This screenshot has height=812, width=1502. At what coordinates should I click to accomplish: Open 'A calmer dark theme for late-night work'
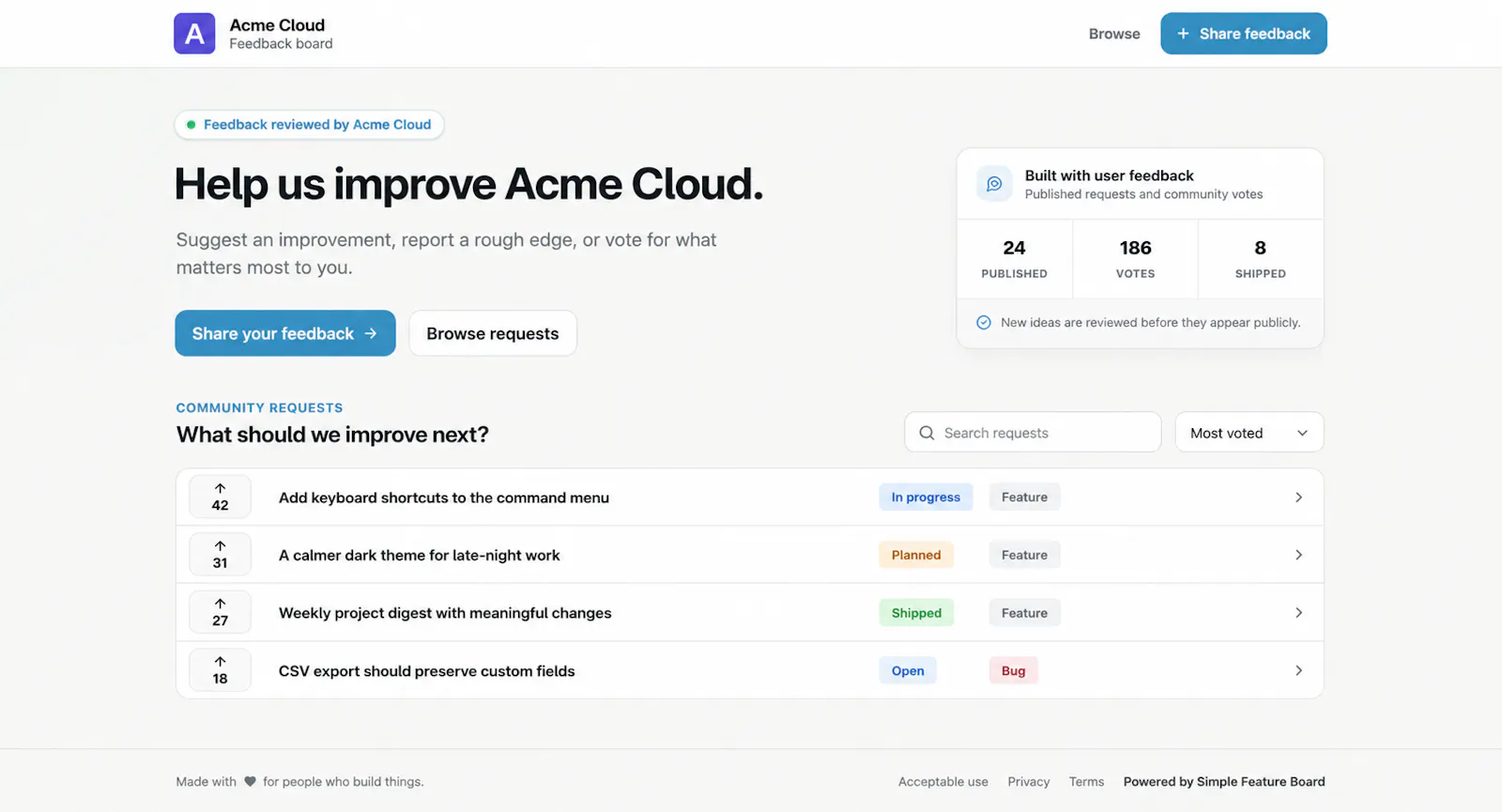coord(419,555)
